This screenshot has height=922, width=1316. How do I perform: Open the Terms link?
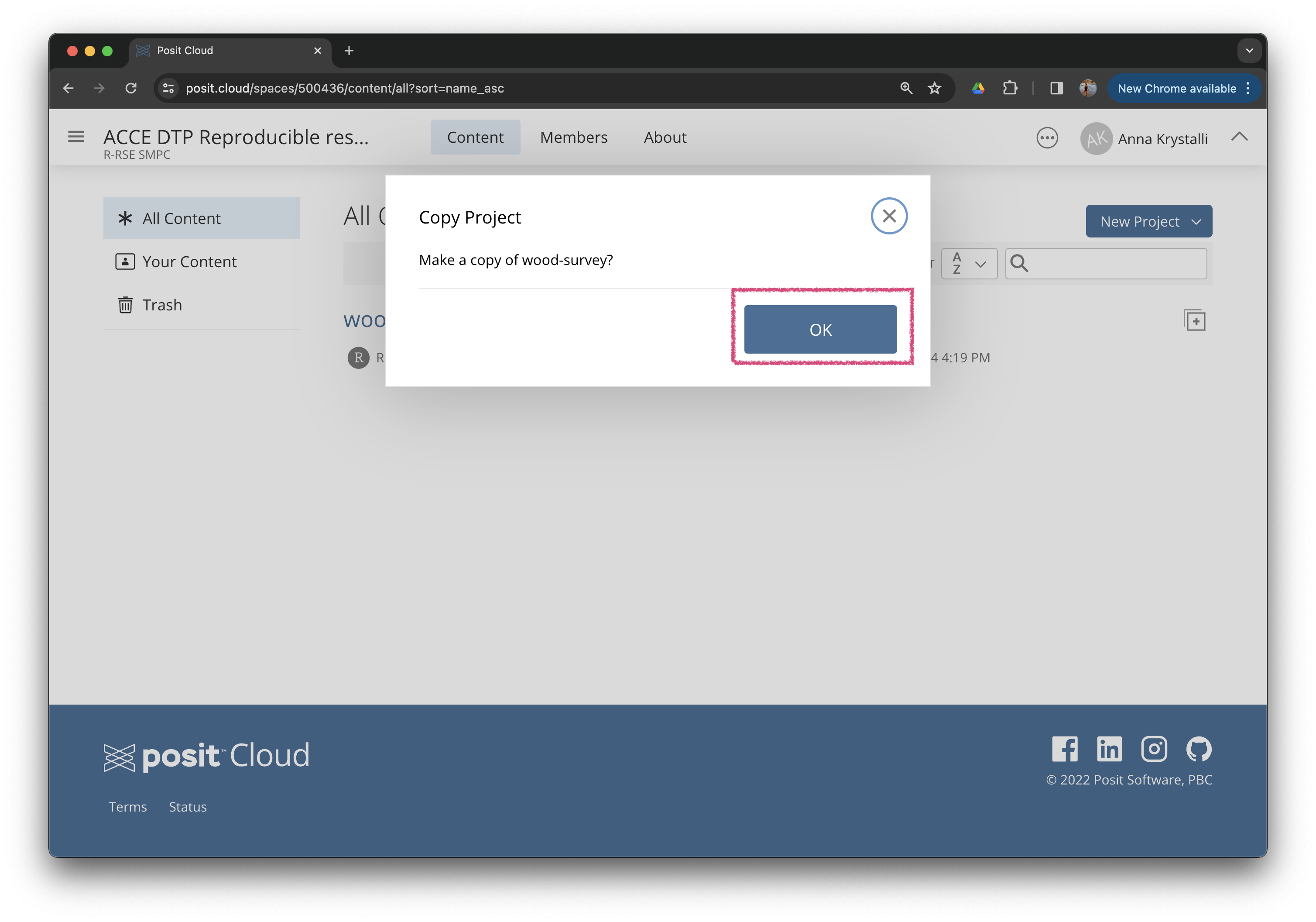[128, 806]
